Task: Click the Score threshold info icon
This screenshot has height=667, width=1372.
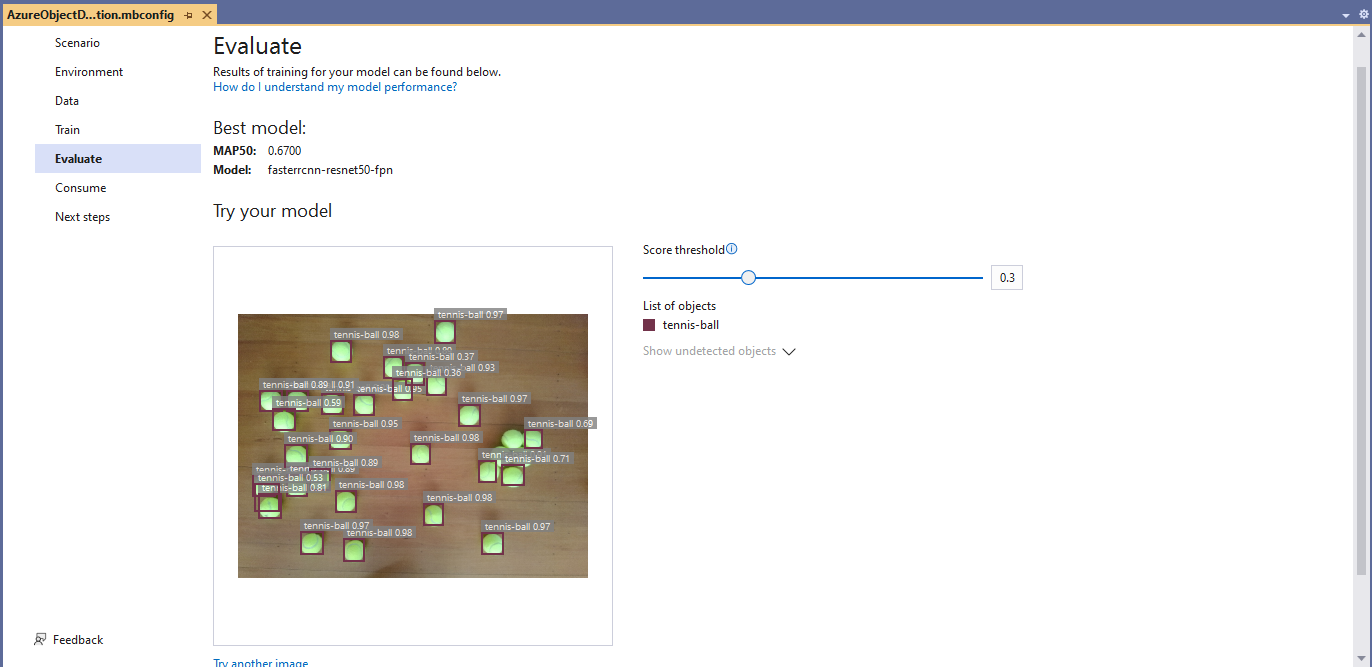Action: (x=732, y=249)
